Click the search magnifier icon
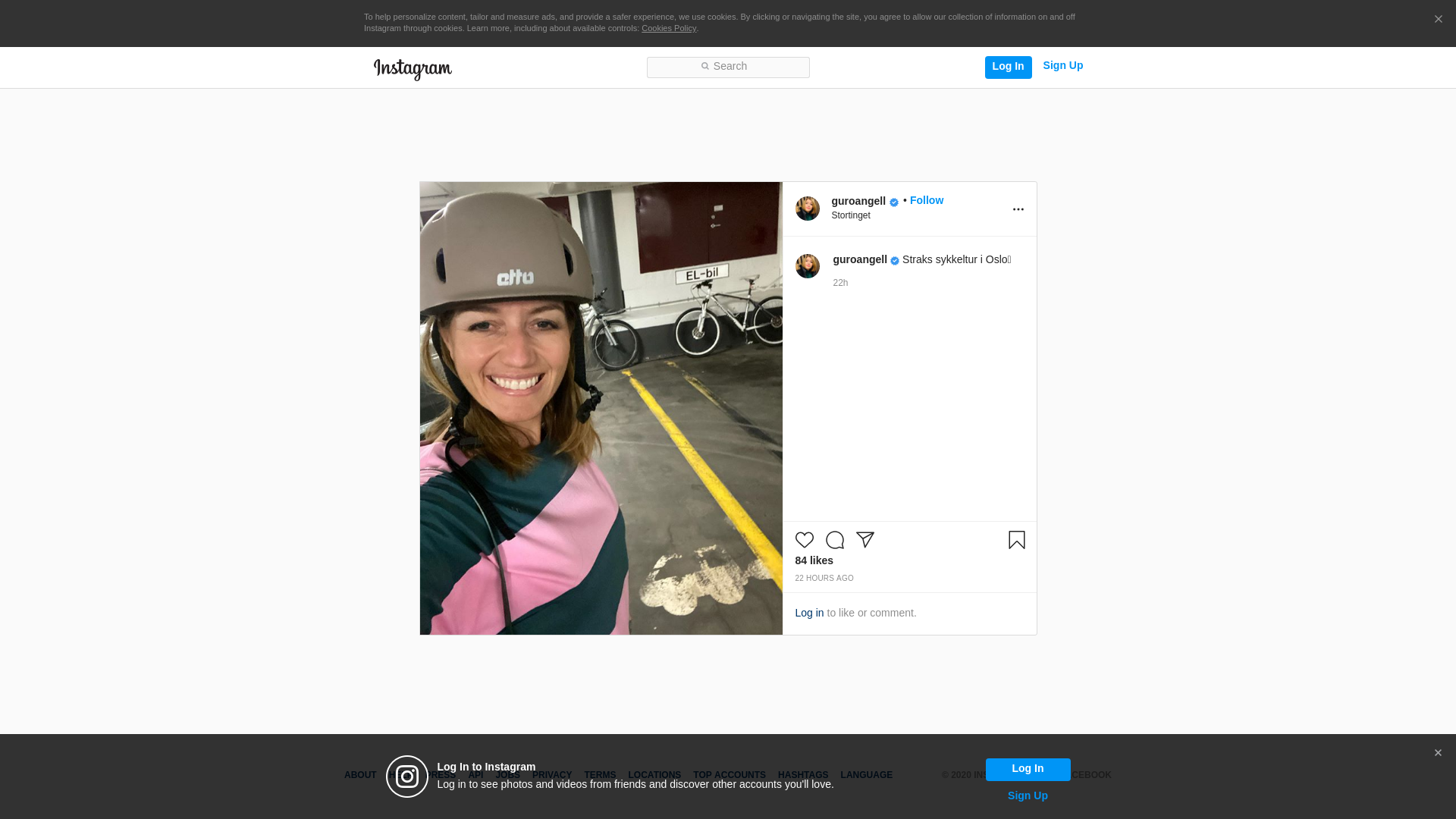1456x819 pixels. pyautogui.click(x=704, y=67)
